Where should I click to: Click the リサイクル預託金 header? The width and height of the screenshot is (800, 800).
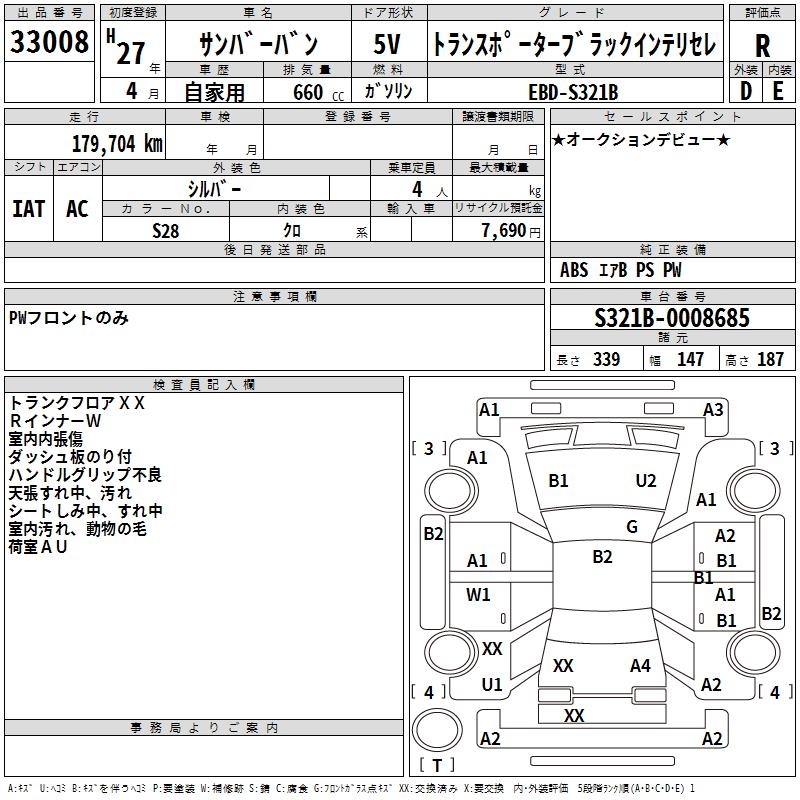coord(498,208)
